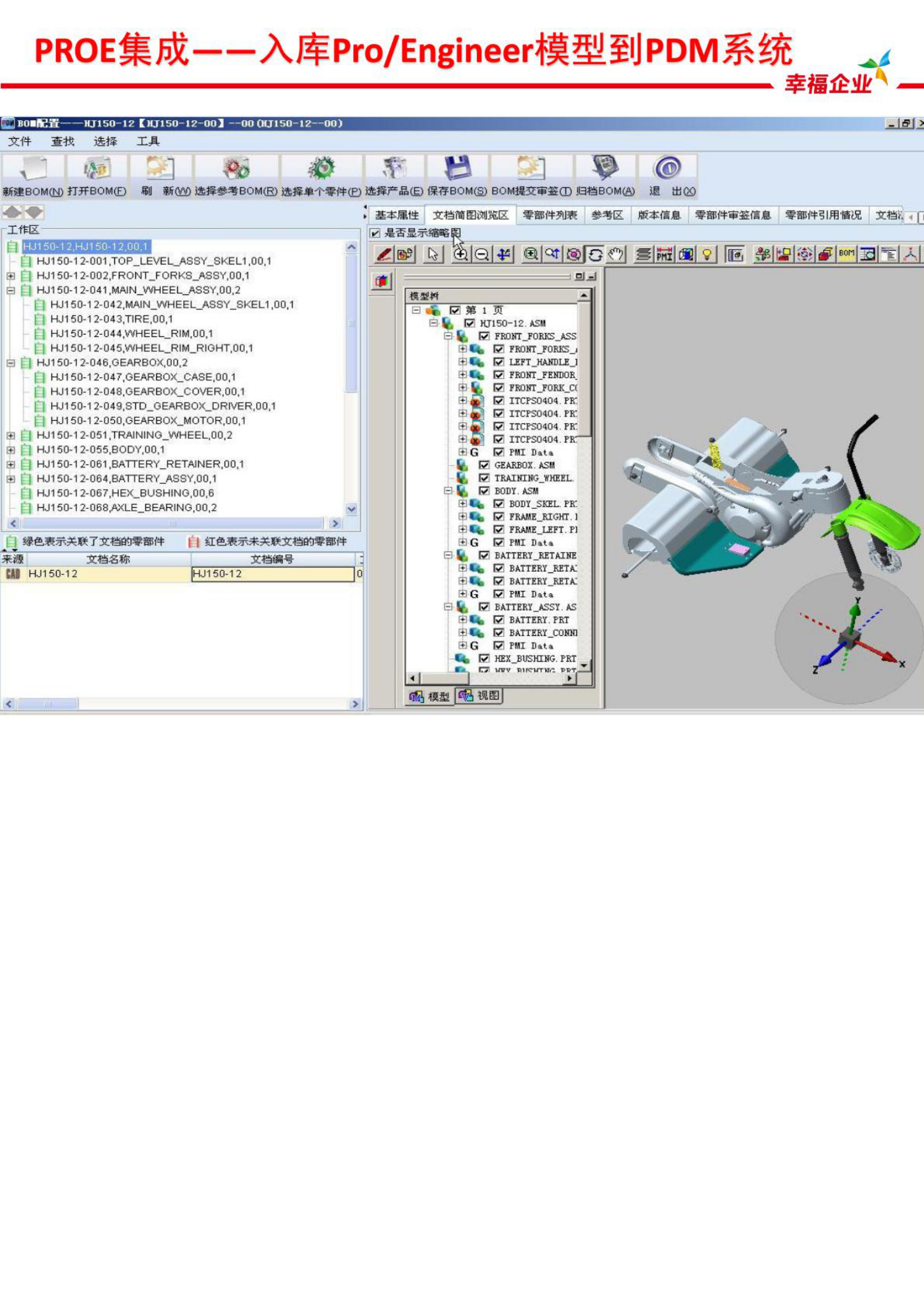
Task: Click the 新建BOM toolbar icon
Action: pyautogui.click(x=33, y=170)
